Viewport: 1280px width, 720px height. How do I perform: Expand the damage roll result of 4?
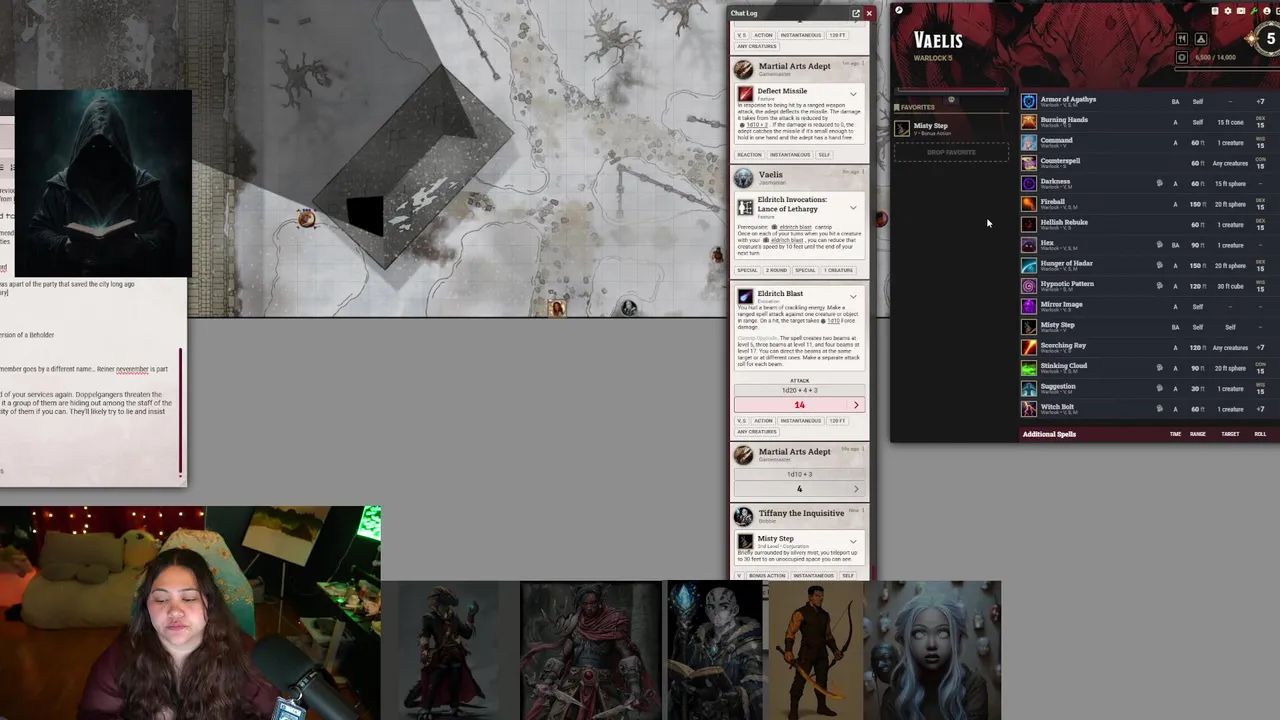[856, 489]
